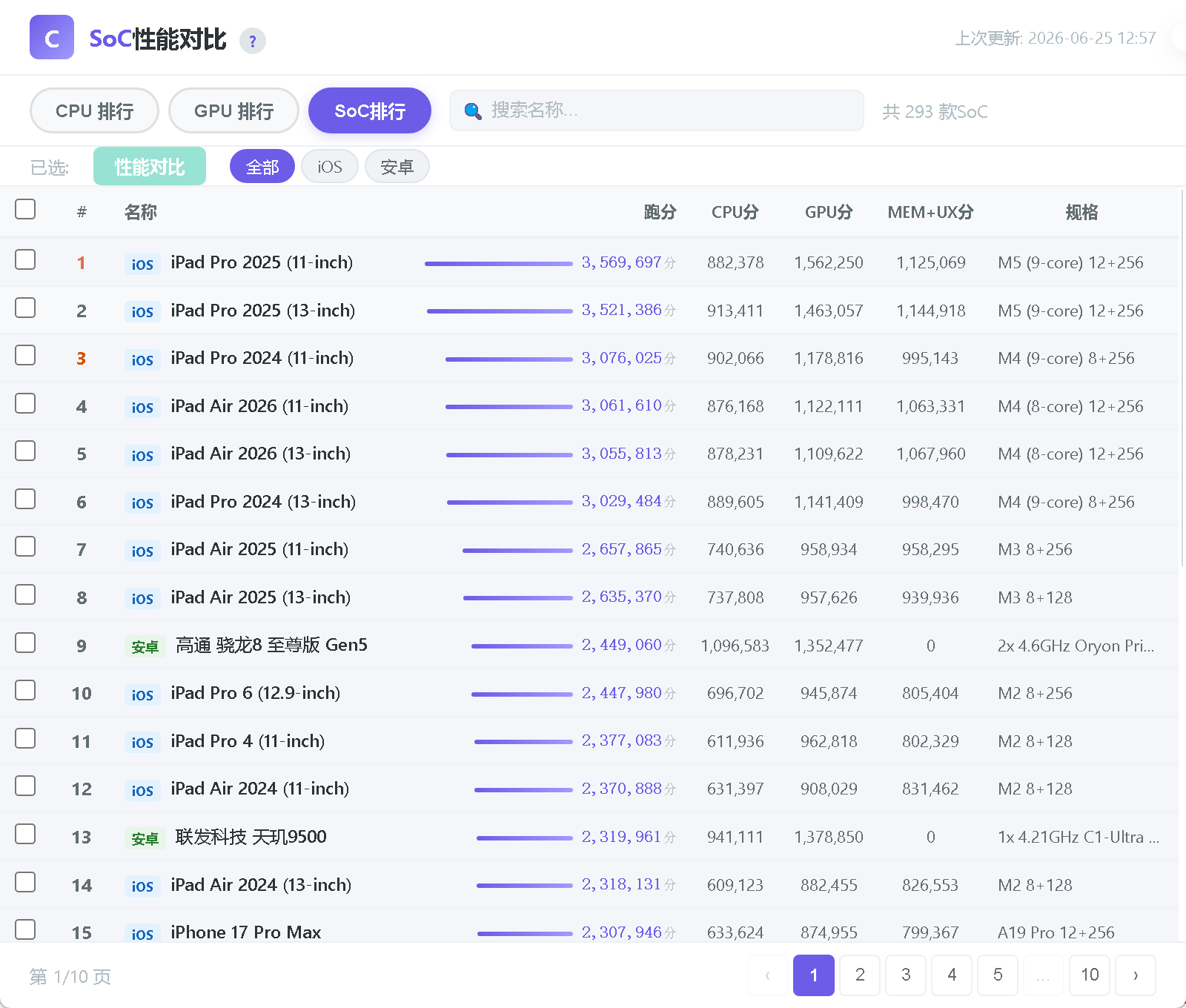The image size is (1186, 1008).
Task: Click the 第 1/10 页 page indicator
Action: point(70,977)
